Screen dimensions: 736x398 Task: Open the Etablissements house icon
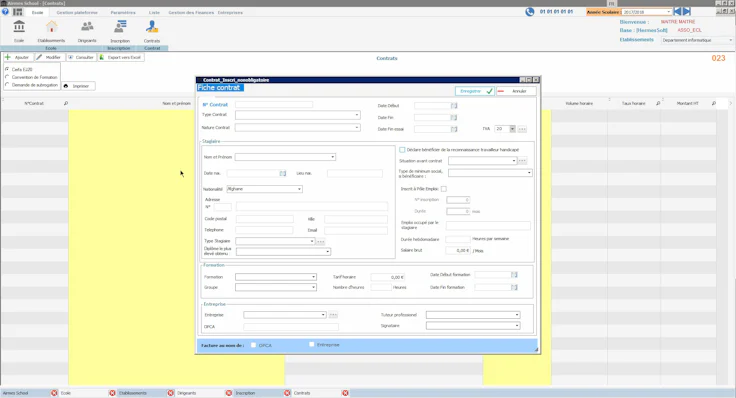52,27
